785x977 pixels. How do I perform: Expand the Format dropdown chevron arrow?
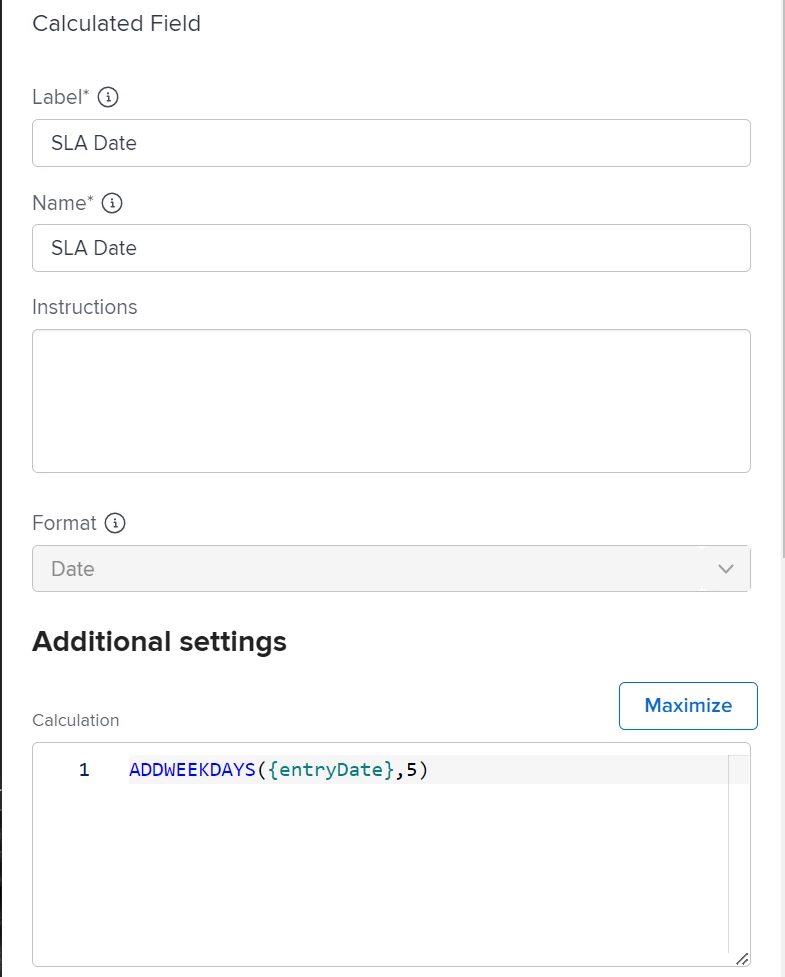(726, 569)
